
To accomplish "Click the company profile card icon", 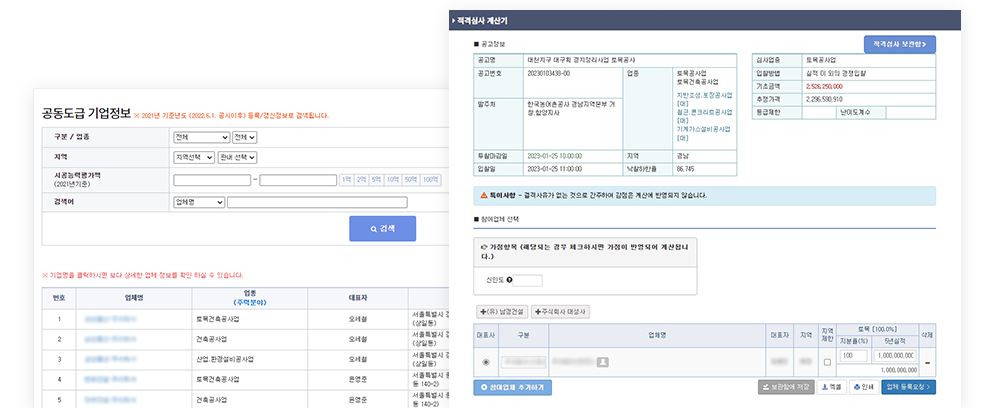I will pyautogui.click(x=603, y=362).
